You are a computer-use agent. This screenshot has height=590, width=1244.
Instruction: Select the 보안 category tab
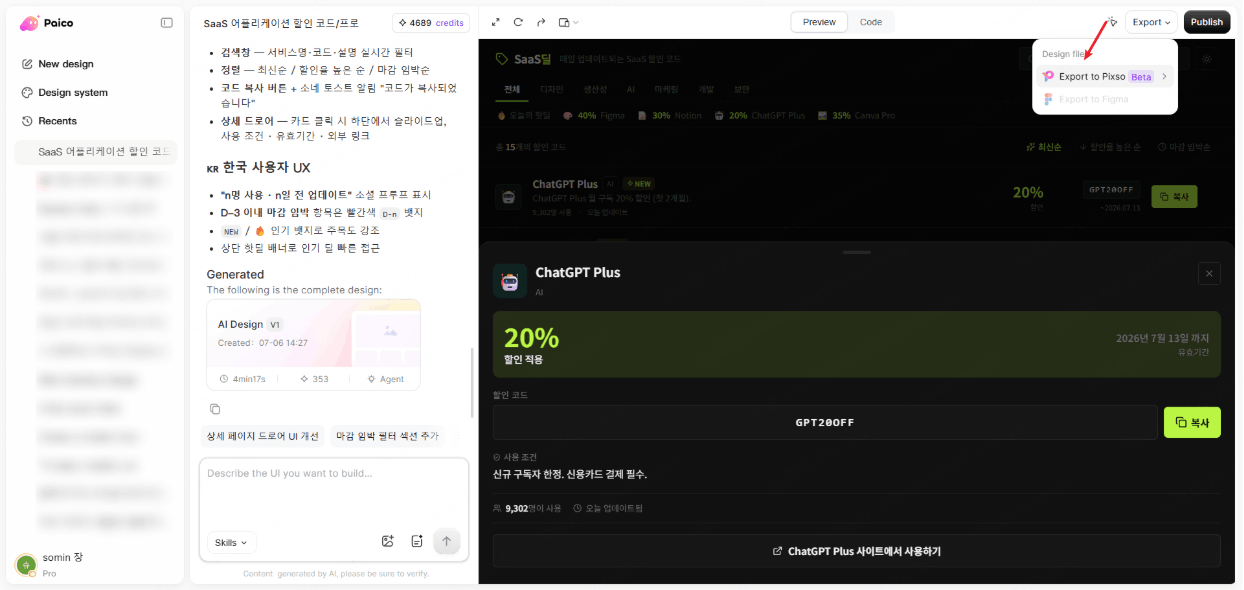click(742, 89)
